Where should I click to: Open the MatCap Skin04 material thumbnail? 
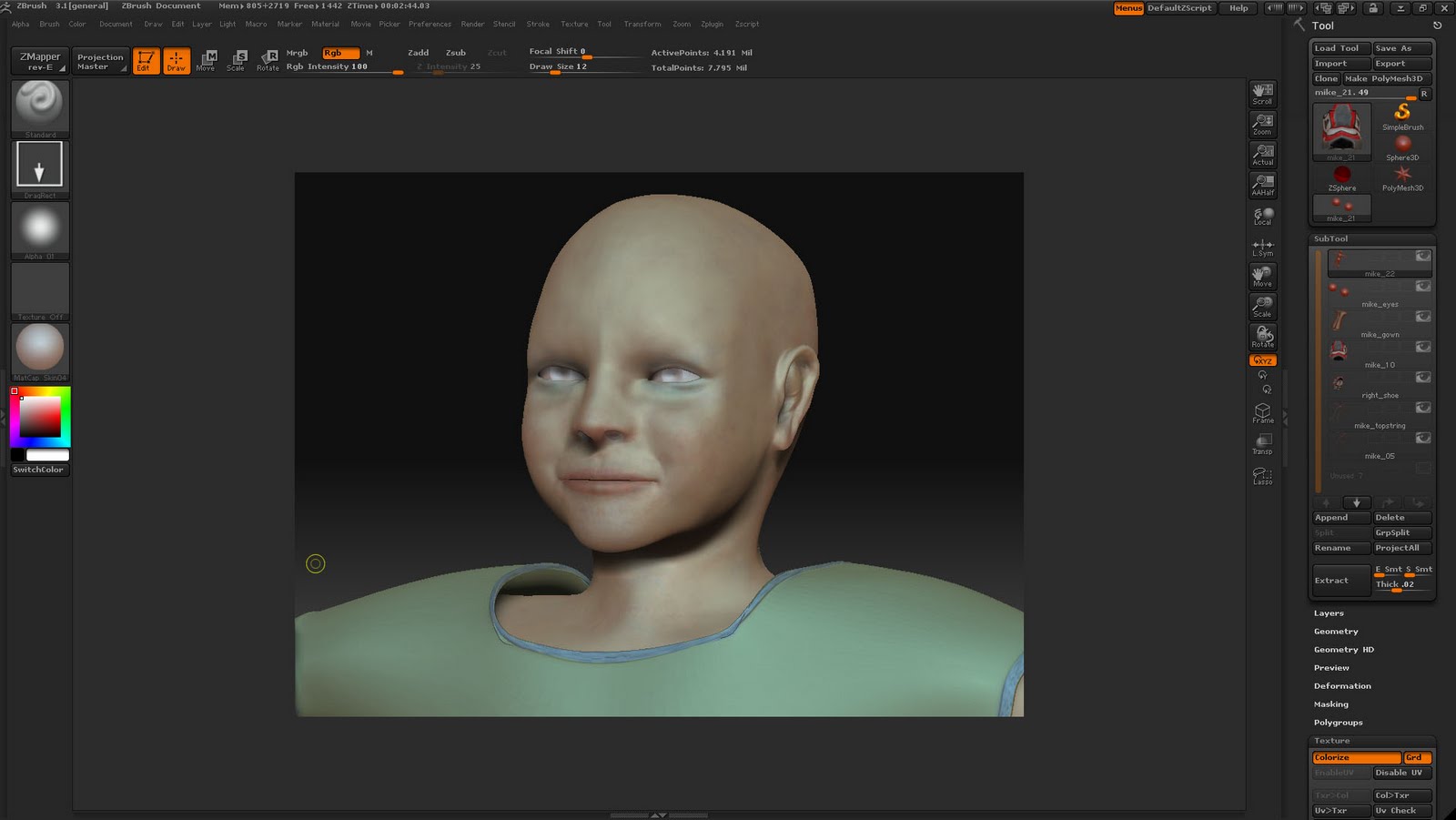point(40,349)
